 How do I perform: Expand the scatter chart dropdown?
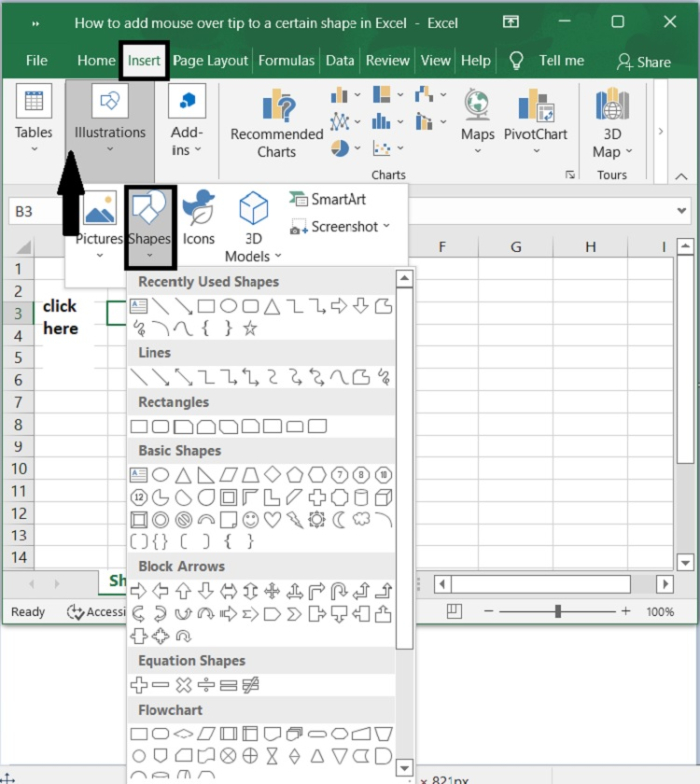click(x=400, y=148)
